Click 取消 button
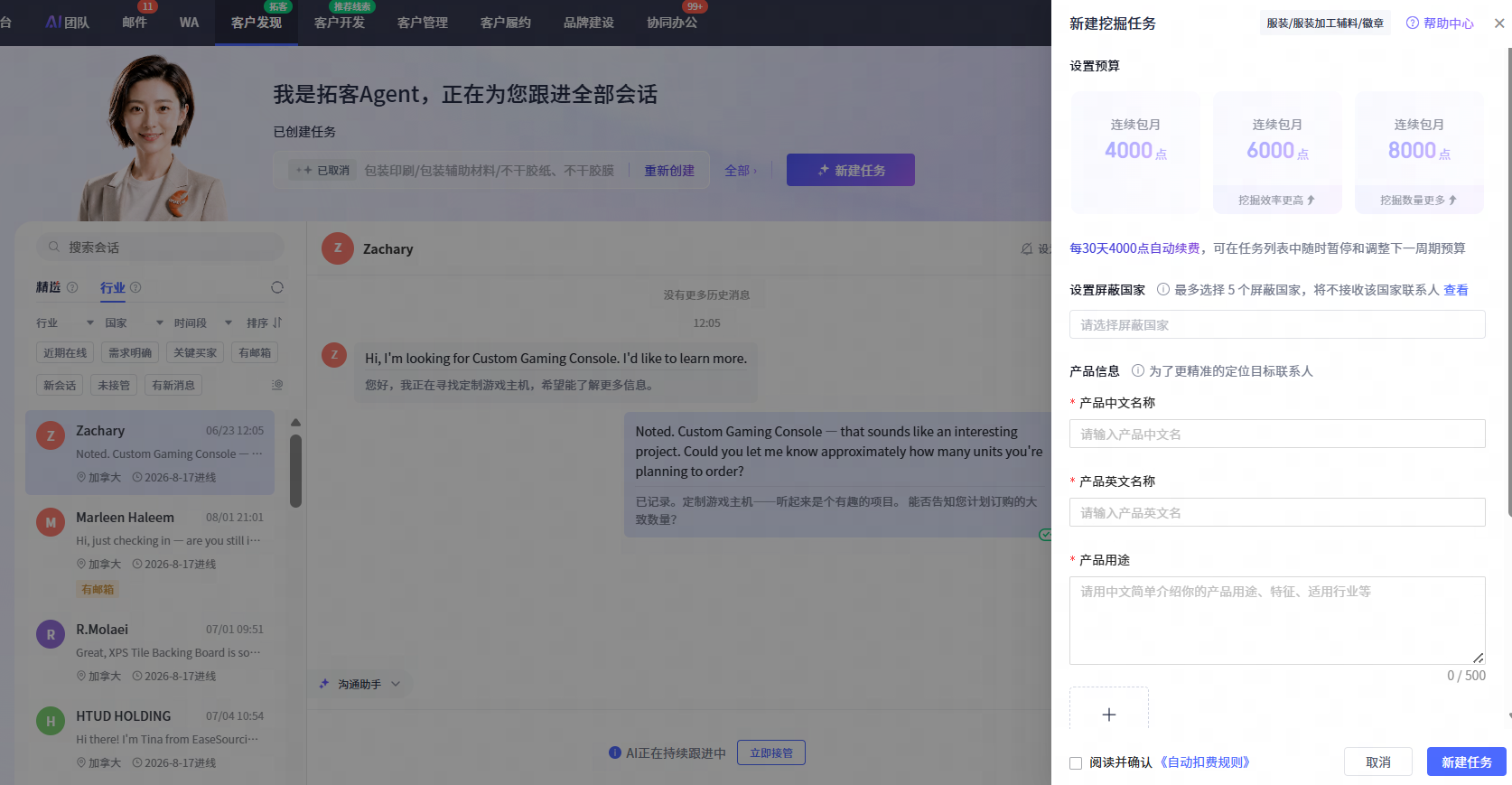Image resolution: width=1512 pixels, height=785 pixels. coord(1378,762)
